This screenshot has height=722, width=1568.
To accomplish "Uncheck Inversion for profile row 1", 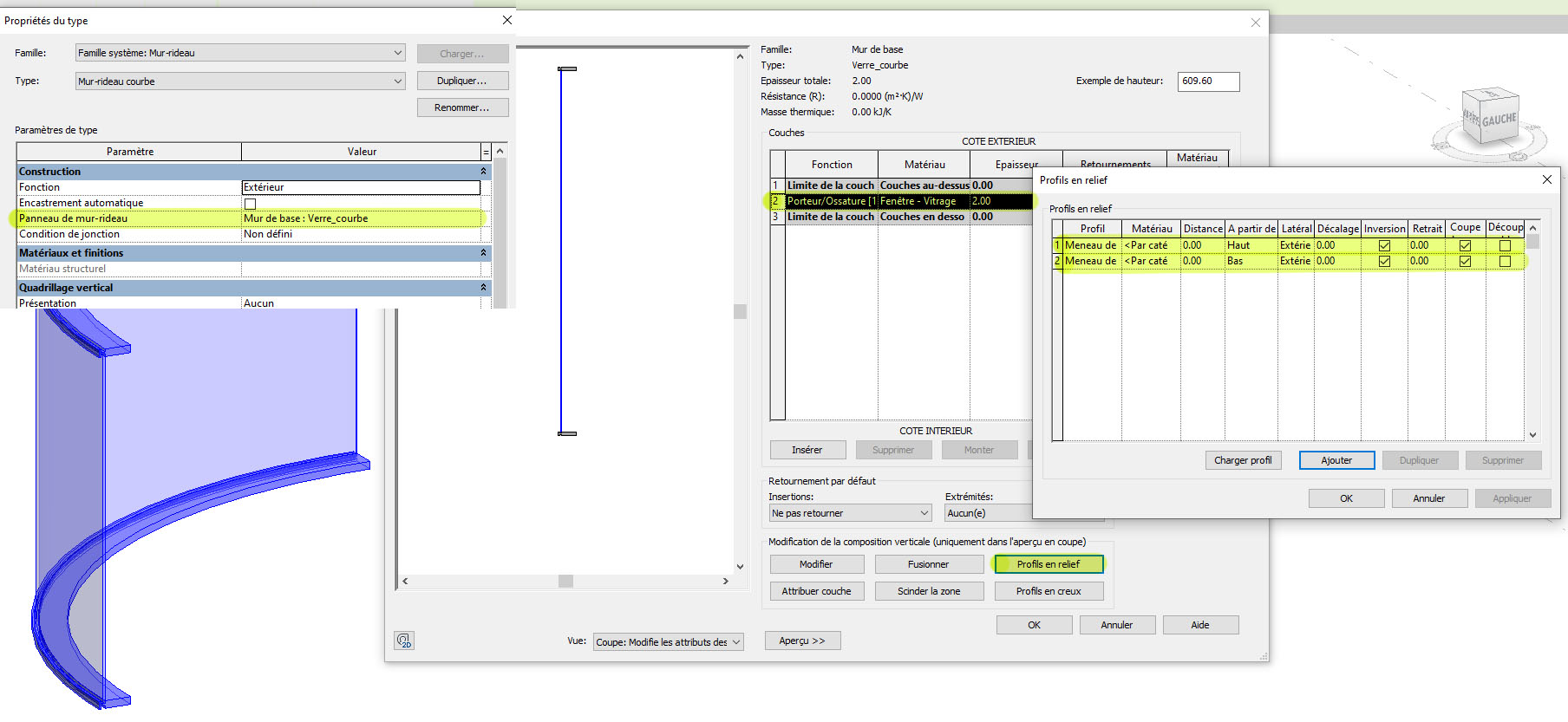I will (x=1384, y=246).
